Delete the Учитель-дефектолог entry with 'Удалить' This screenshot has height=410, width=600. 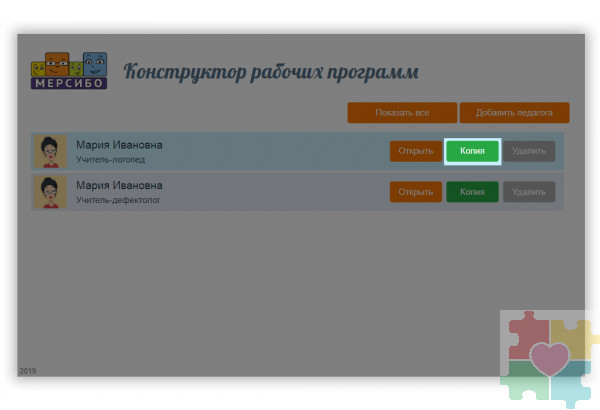click(x=528, y=191)
